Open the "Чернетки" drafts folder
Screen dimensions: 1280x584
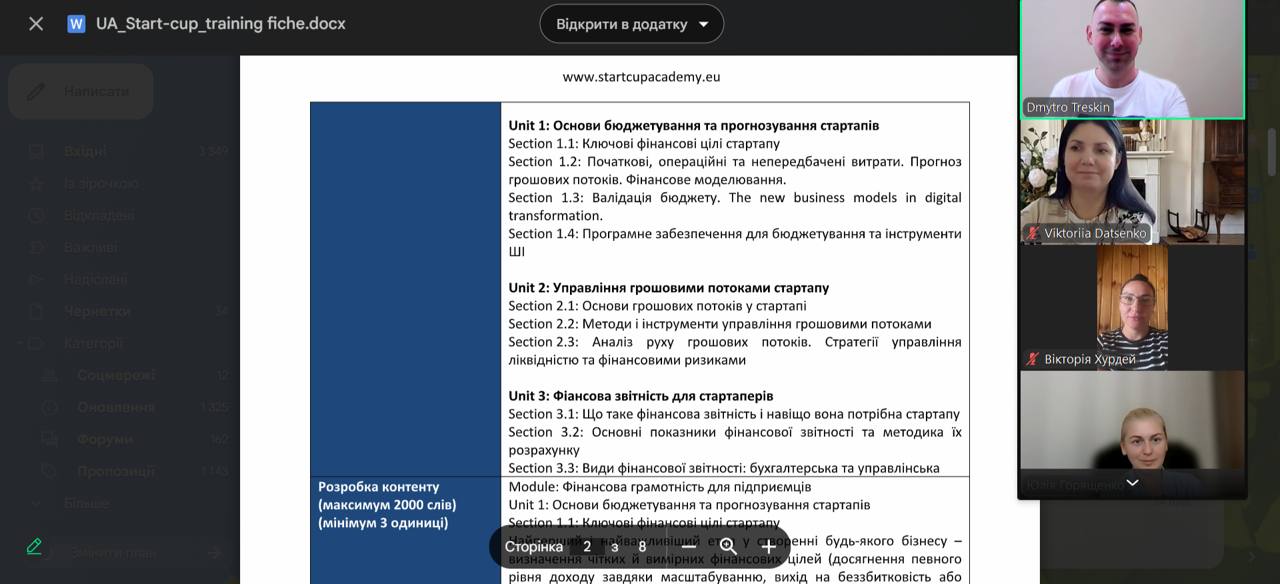97,311
